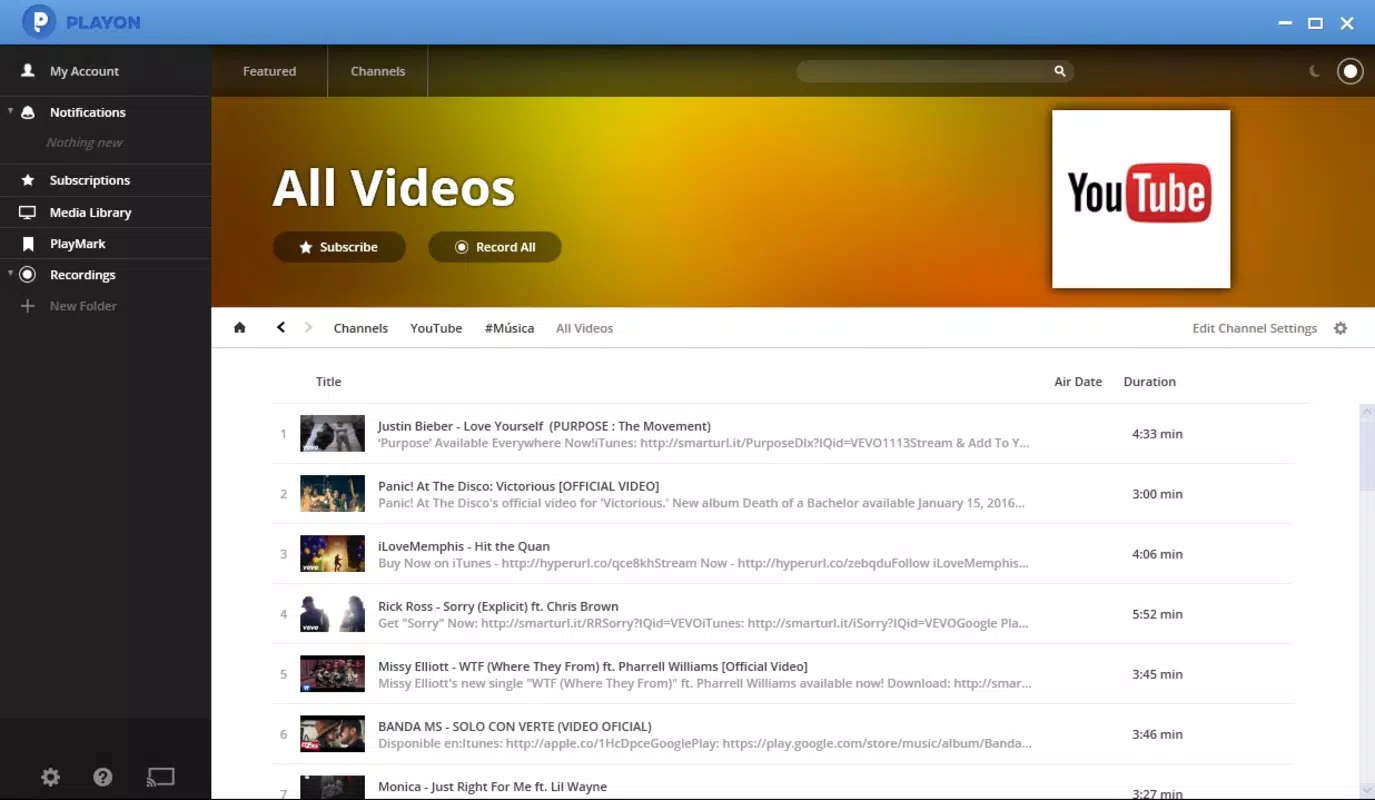Switch to the Channels tab
Screen dimensions: 1375x800
378,71
